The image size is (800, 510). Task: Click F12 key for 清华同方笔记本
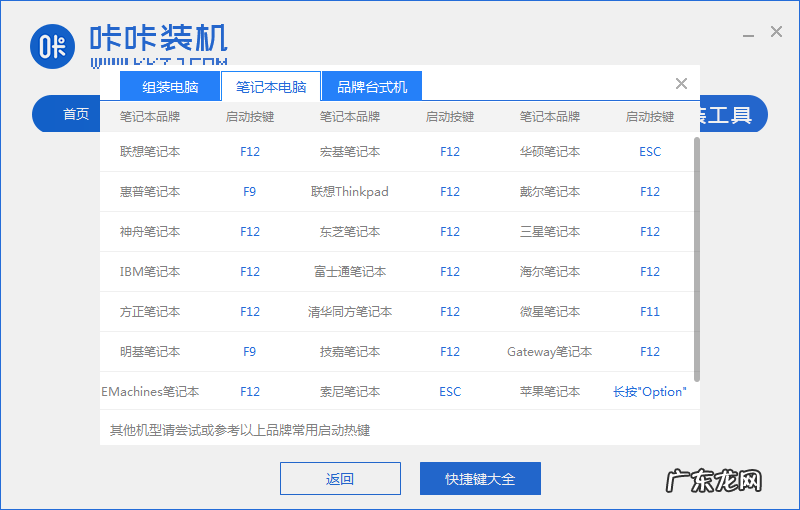(x=450, y=312)
